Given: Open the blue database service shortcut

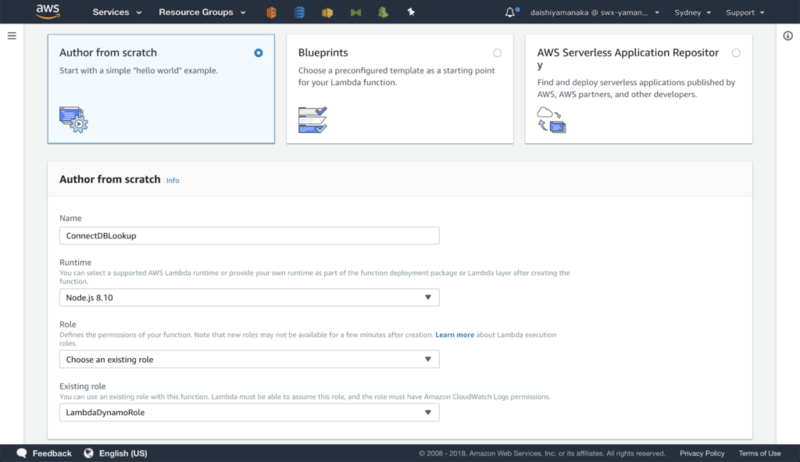Looking at the screenshot, I should pos(299,12).
